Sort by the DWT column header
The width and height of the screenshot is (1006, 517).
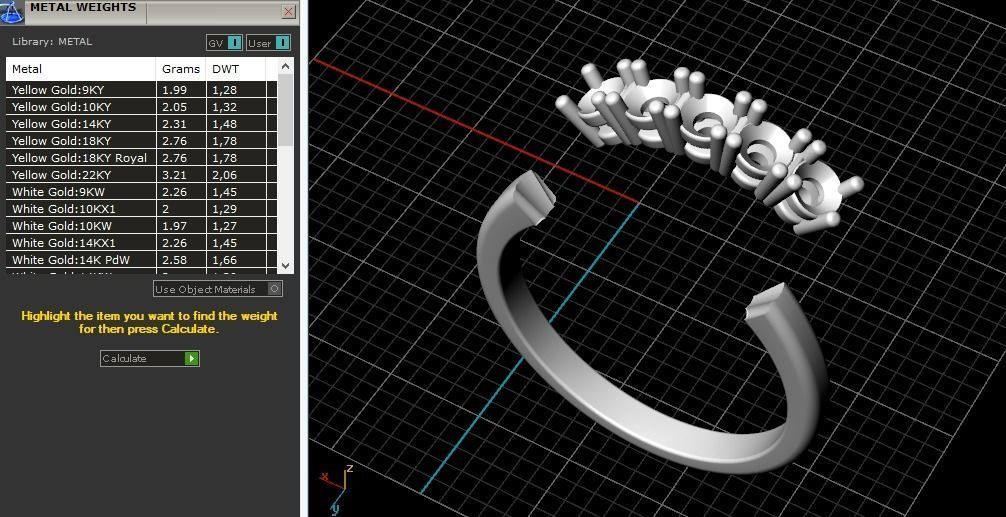[235, 69]
